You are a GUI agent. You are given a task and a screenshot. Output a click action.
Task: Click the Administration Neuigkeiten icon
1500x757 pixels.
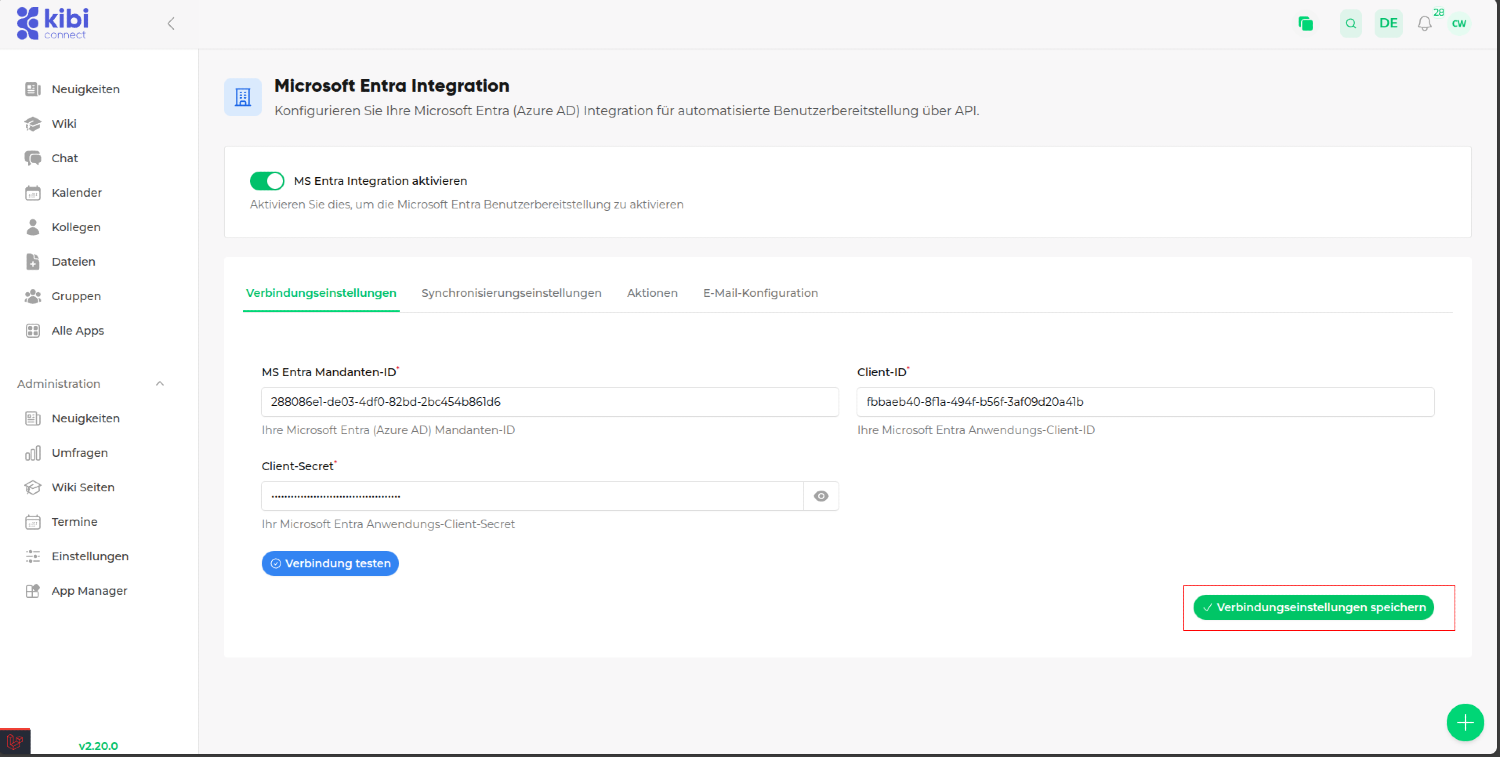33,418
